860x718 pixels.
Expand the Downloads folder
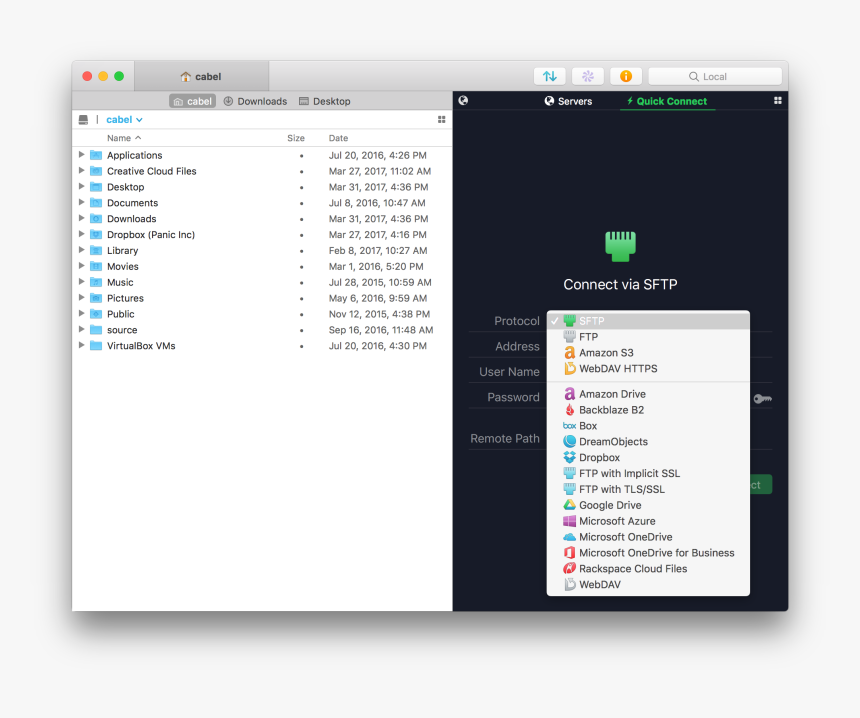pos(82,218)
